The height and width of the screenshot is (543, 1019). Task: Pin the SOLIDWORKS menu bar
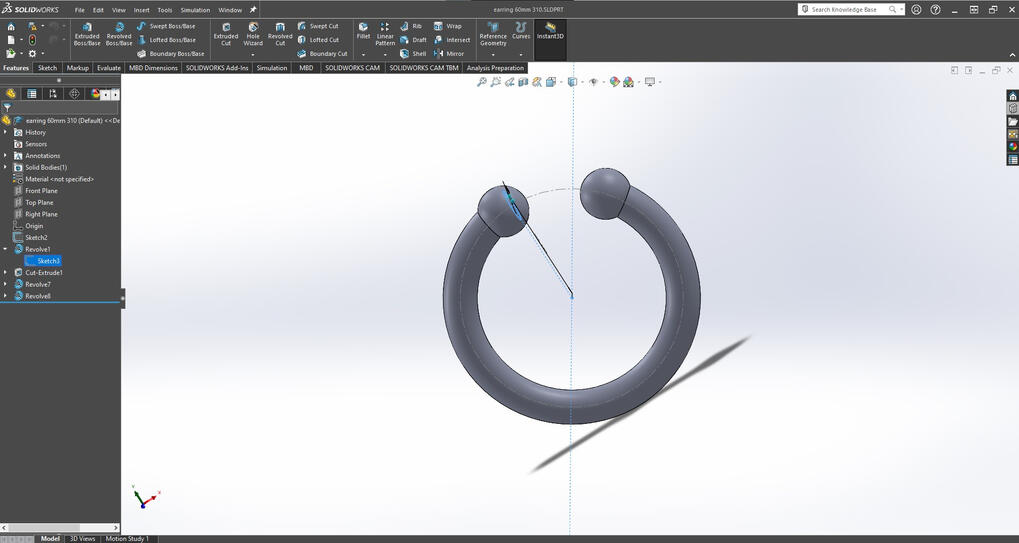tap(253, 10)
